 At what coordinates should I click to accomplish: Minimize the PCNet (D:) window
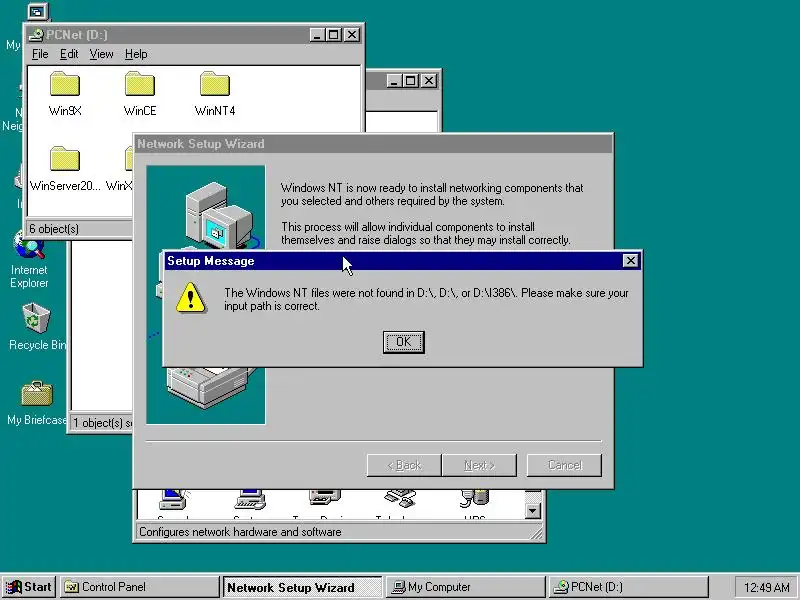click(317, 35)
